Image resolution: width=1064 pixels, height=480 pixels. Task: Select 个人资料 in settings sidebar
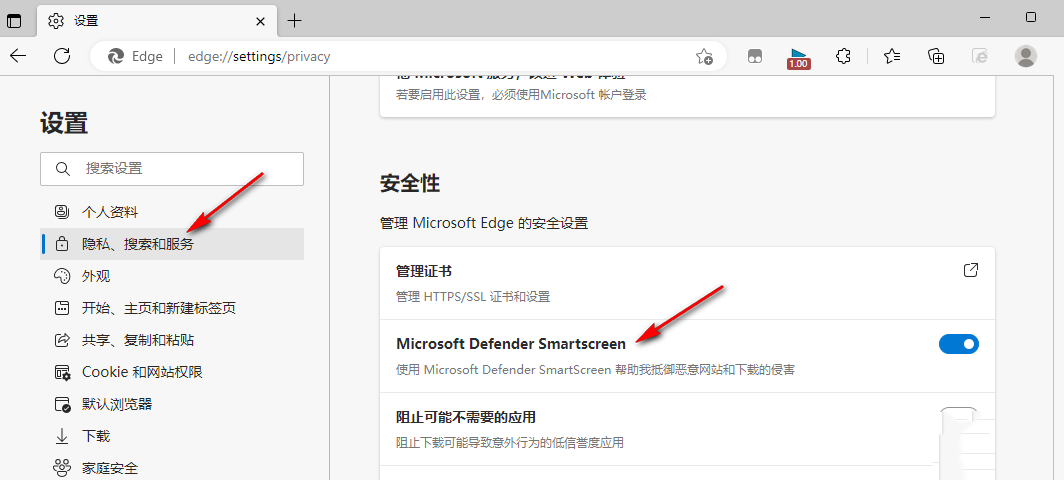click(172, 212)
